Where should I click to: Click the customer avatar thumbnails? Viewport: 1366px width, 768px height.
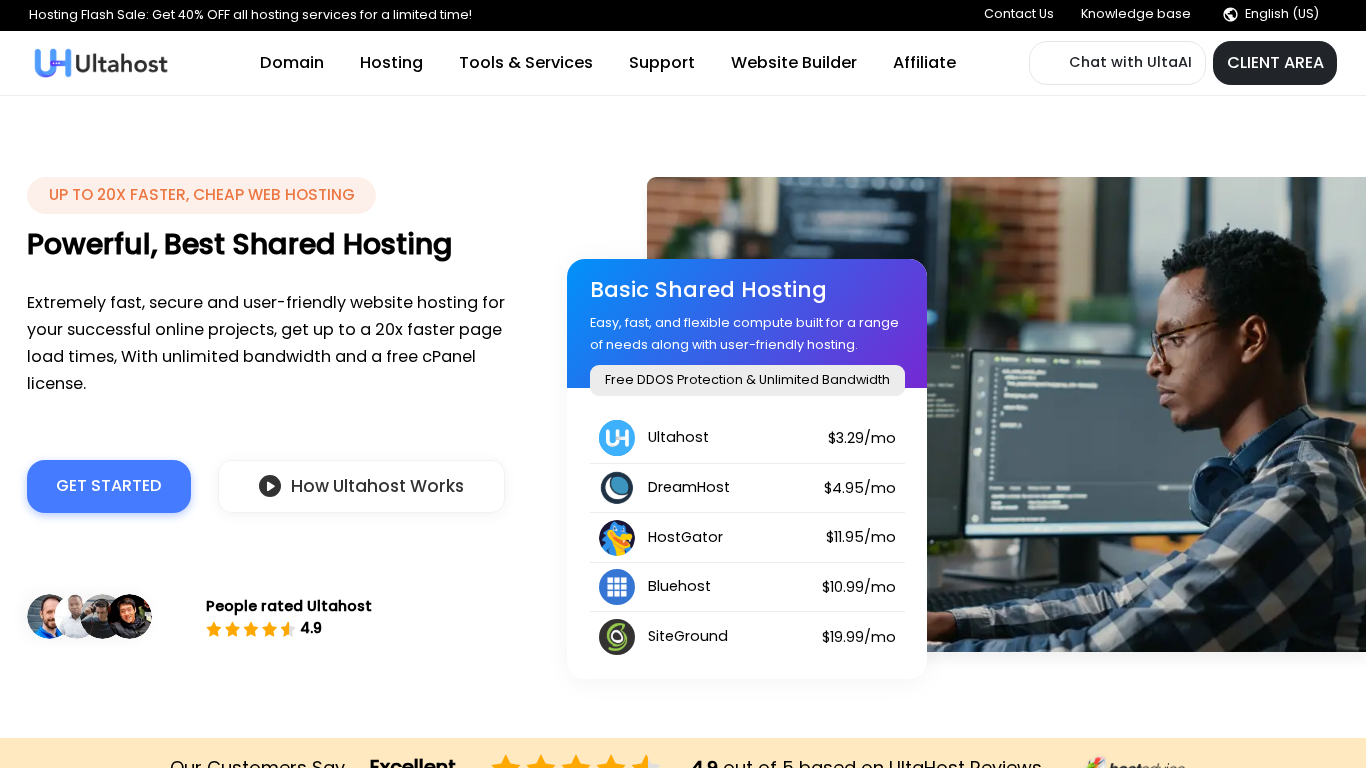tap(89, 616)
